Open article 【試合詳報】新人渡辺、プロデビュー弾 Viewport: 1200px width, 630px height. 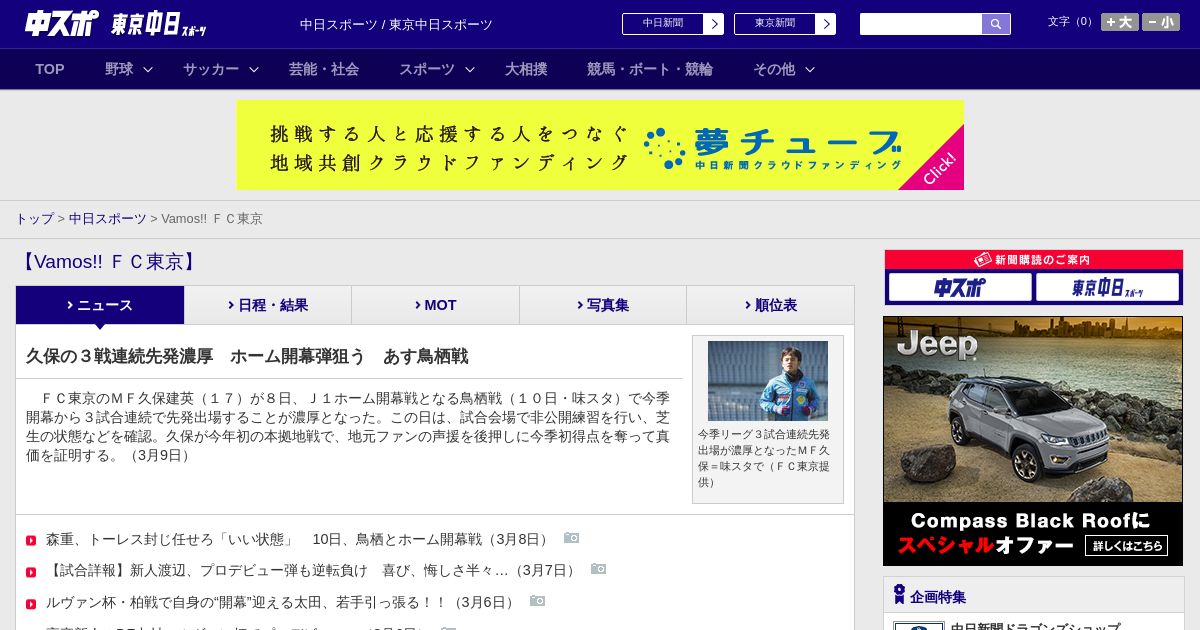pyautogui.click(x=313, y=570)
